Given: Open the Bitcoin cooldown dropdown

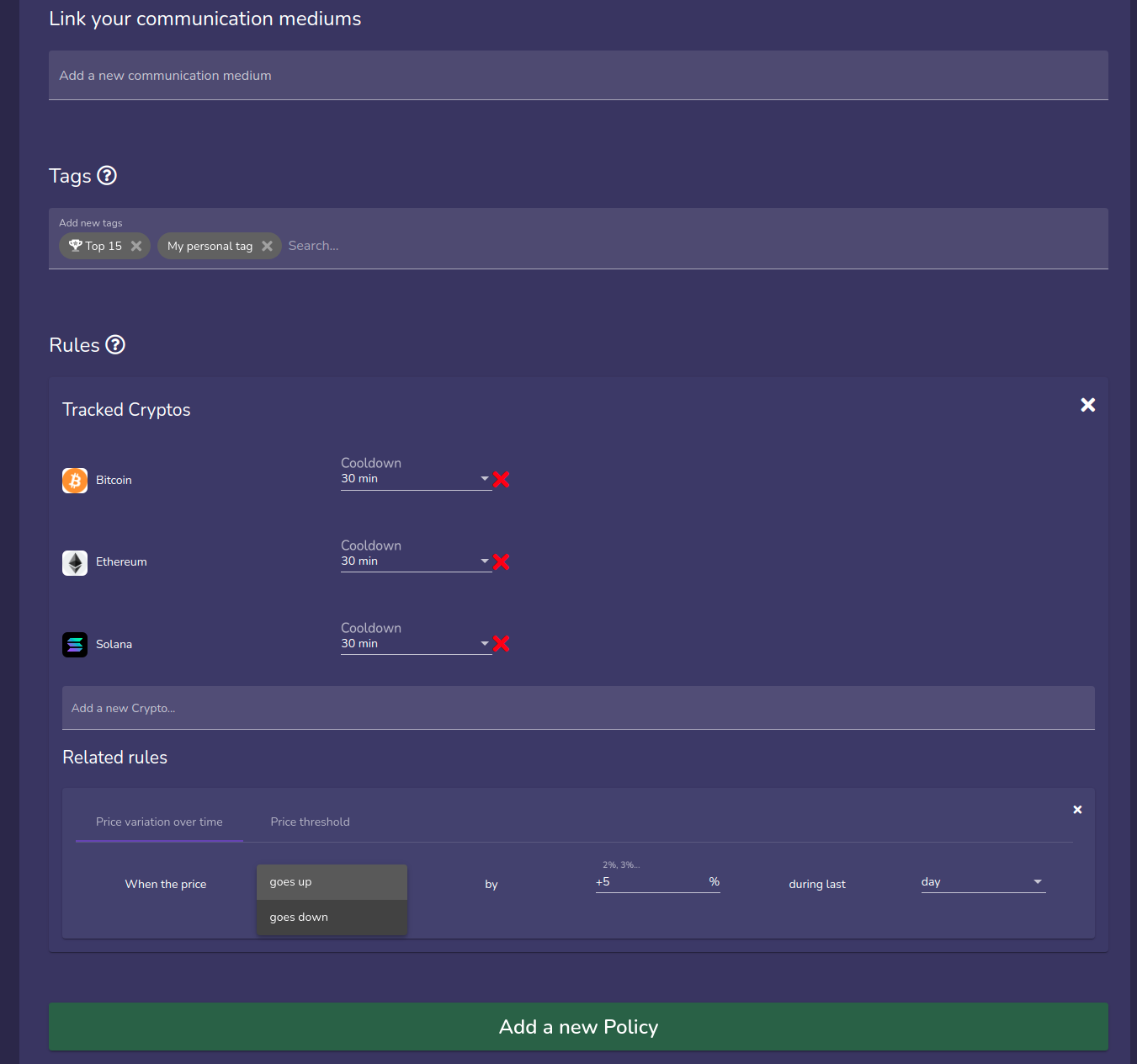Looking at the screenshot, I should point(484,478).
